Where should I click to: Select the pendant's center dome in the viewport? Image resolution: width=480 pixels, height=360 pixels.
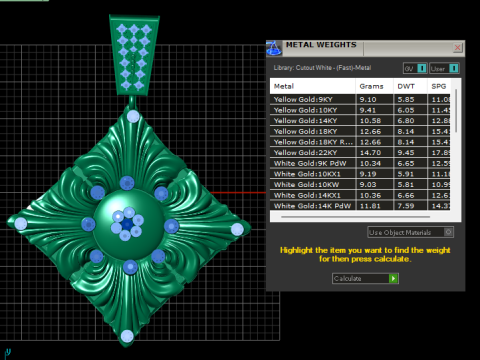(128, 225)
